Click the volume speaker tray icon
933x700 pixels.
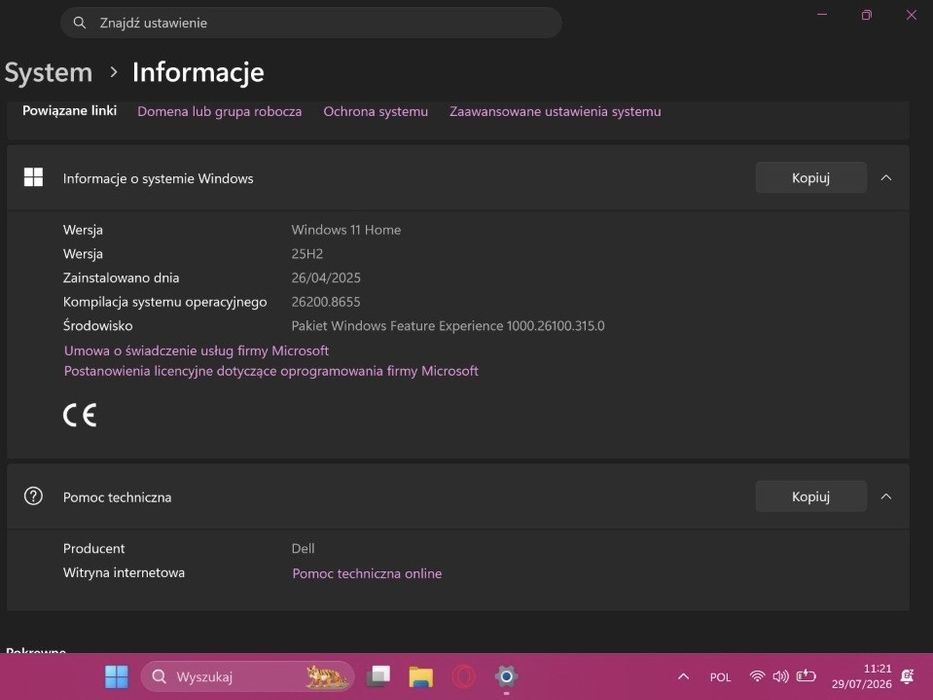tap(781, 676)
